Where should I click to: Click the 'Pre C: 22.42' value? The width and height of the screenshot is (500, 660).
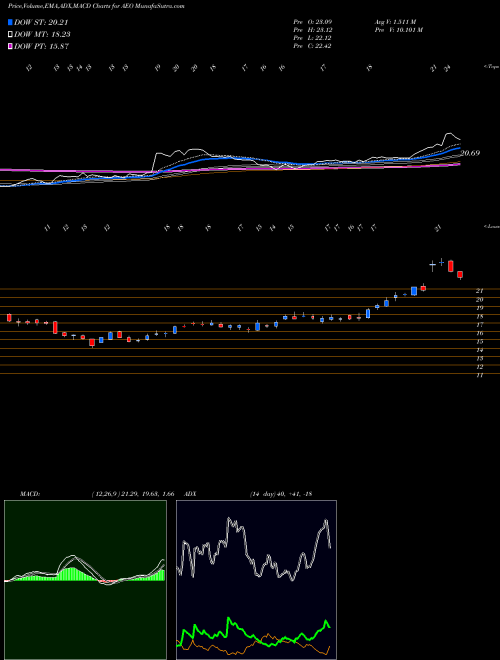(312, 46)
